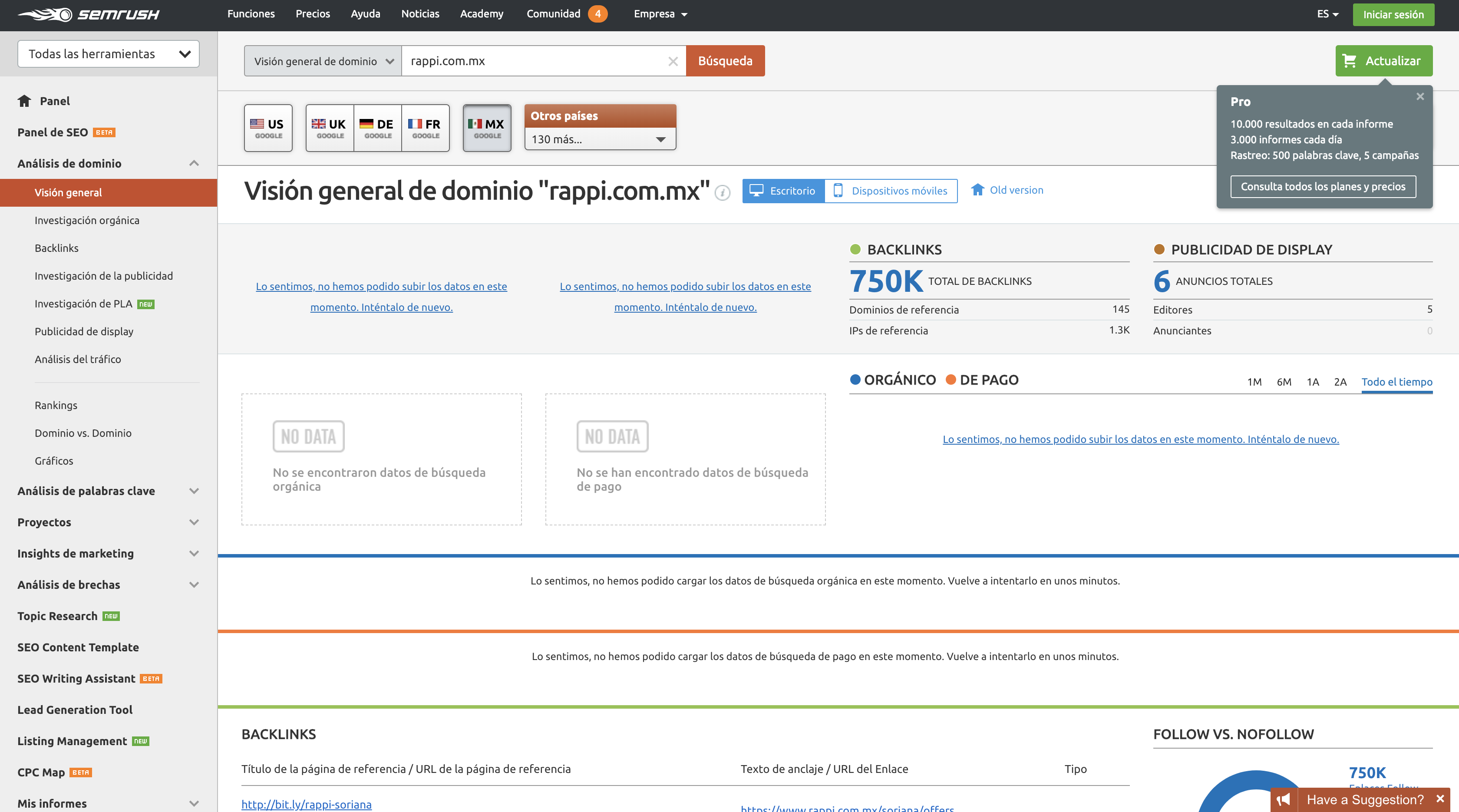
Task: Click the megaphone suggestion icon
Action: coord(1284,799)
